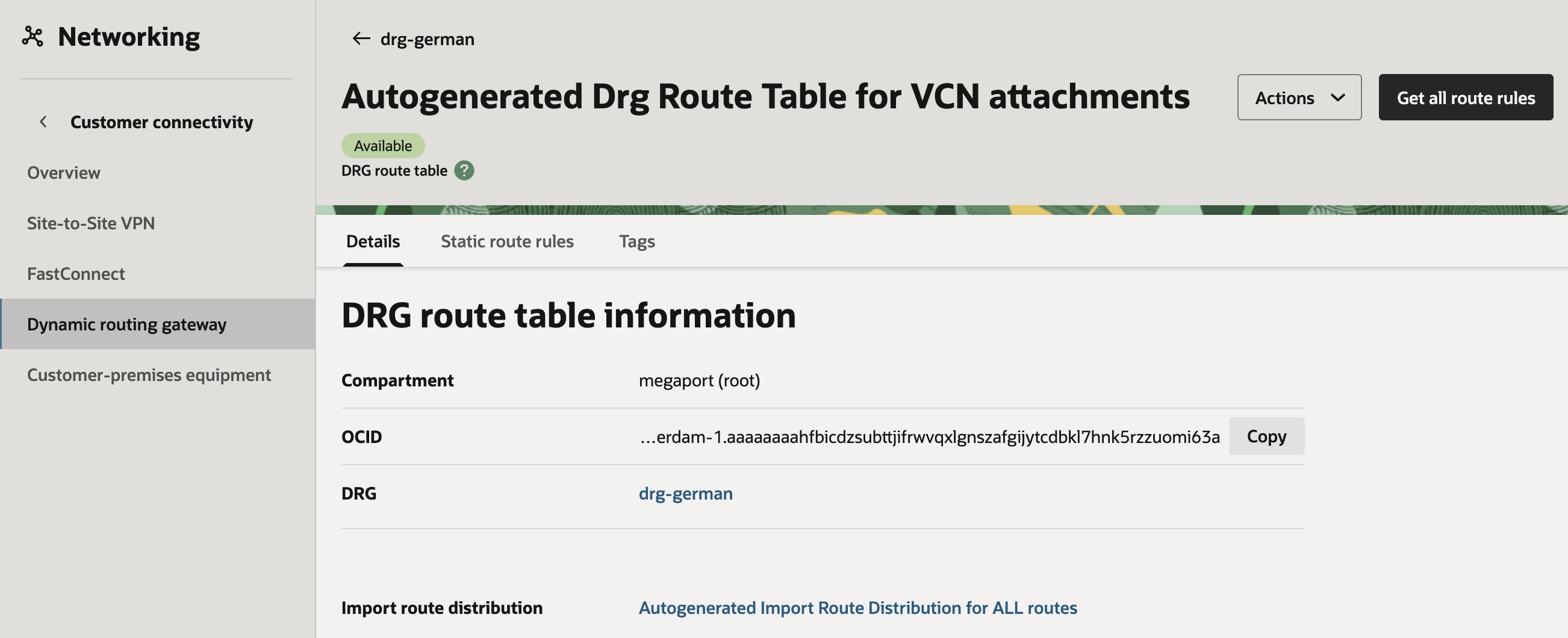Copy the route table OCID

pos(1266,436)
